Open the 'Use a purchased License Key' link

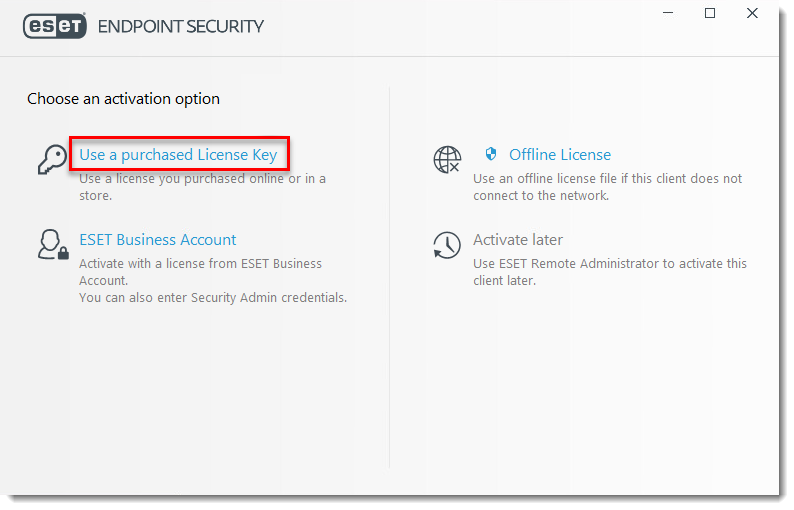(178, 154)
